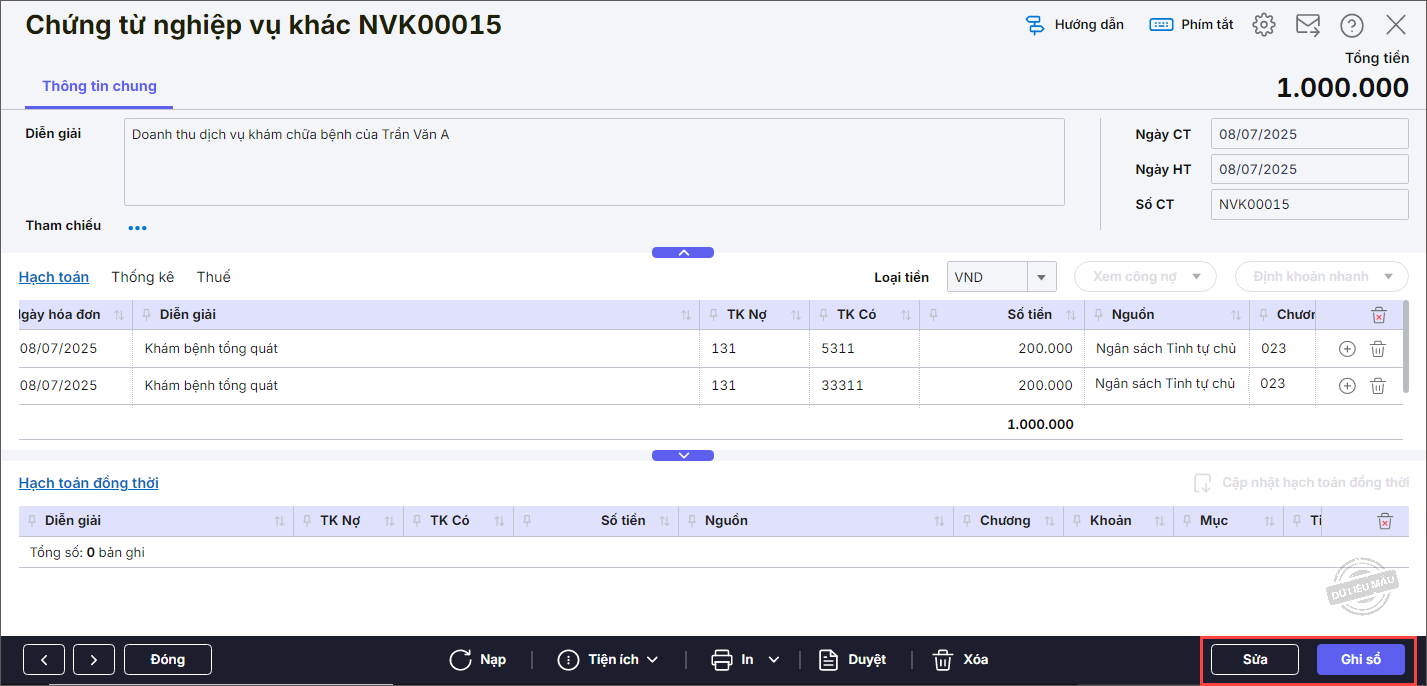Open the print options dropdown arrow
The width and height of the screenshot is (1427, 686).
[773, 660]
